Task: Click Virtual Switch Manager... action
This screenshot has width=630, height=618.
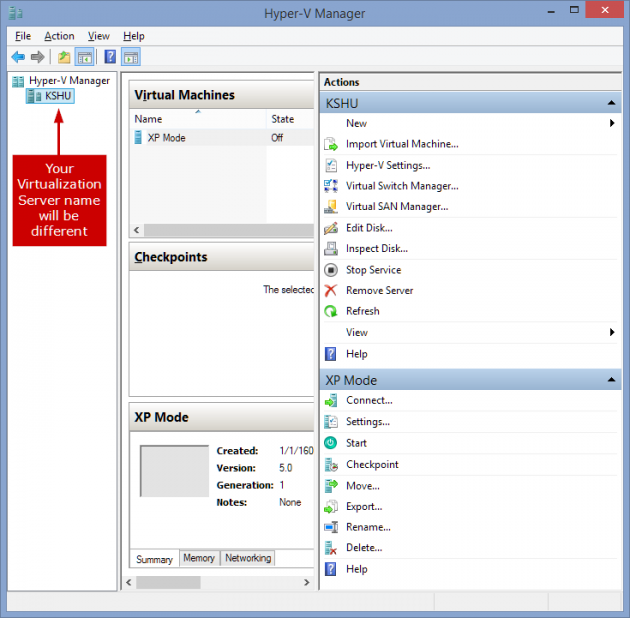Action: pyautogui.click(x=402, y=186)
